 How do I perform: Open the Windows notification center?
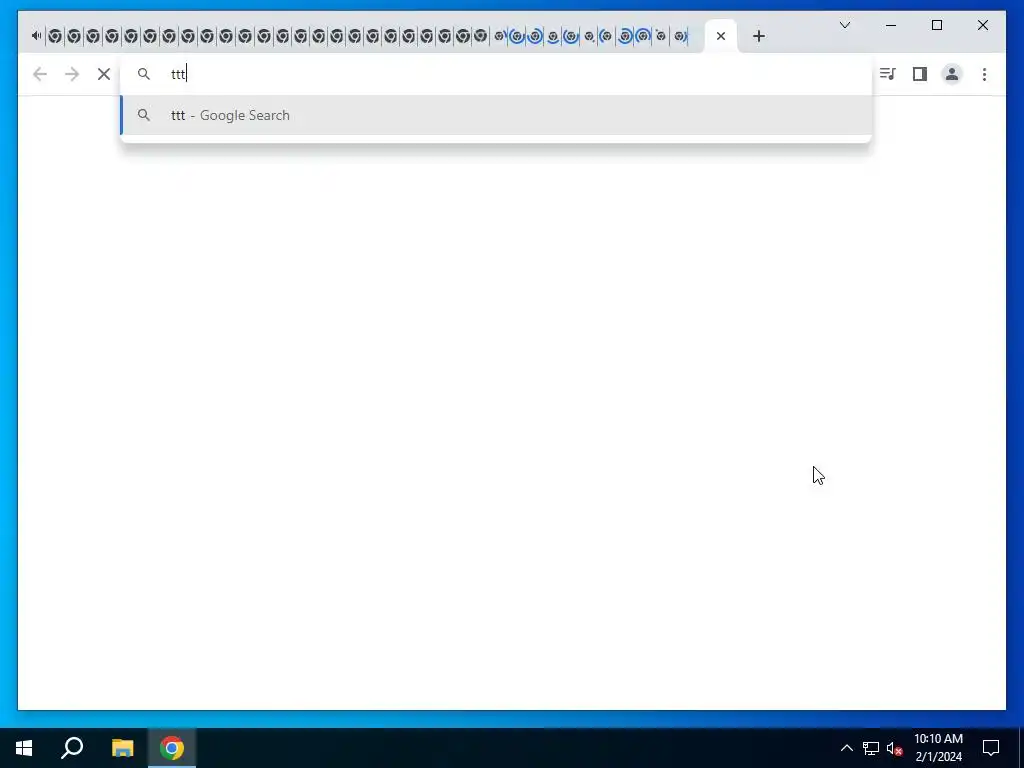[x=991, y=748]
